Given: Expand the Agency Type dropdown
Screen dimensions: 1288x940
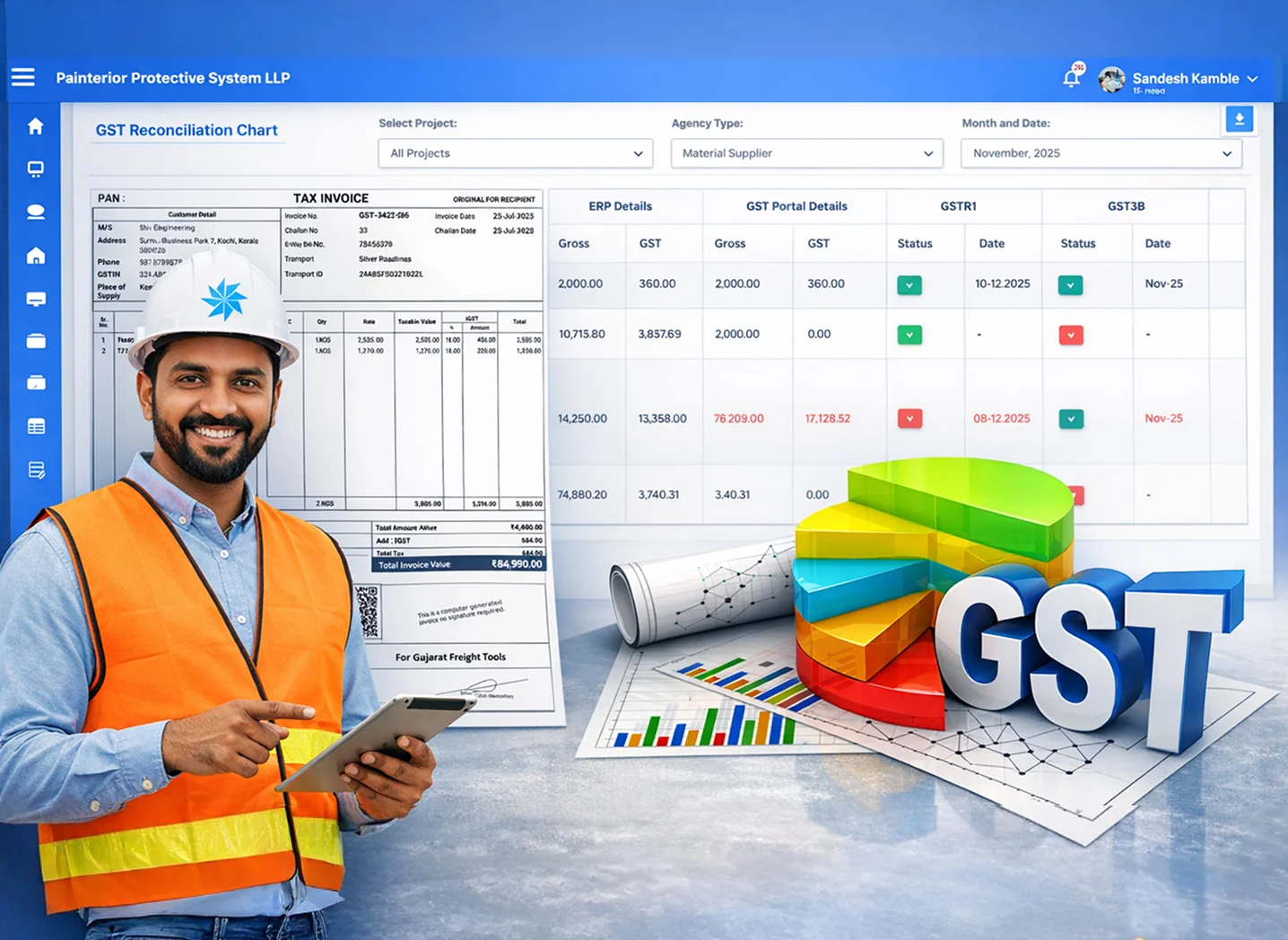Looking at the screenshot, I should 806,153.
